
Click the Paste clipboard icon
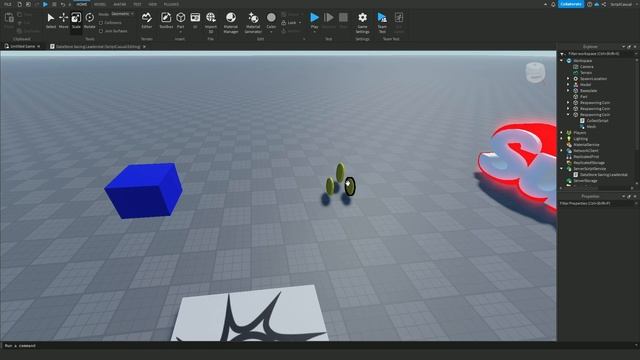tap(9, 18)
